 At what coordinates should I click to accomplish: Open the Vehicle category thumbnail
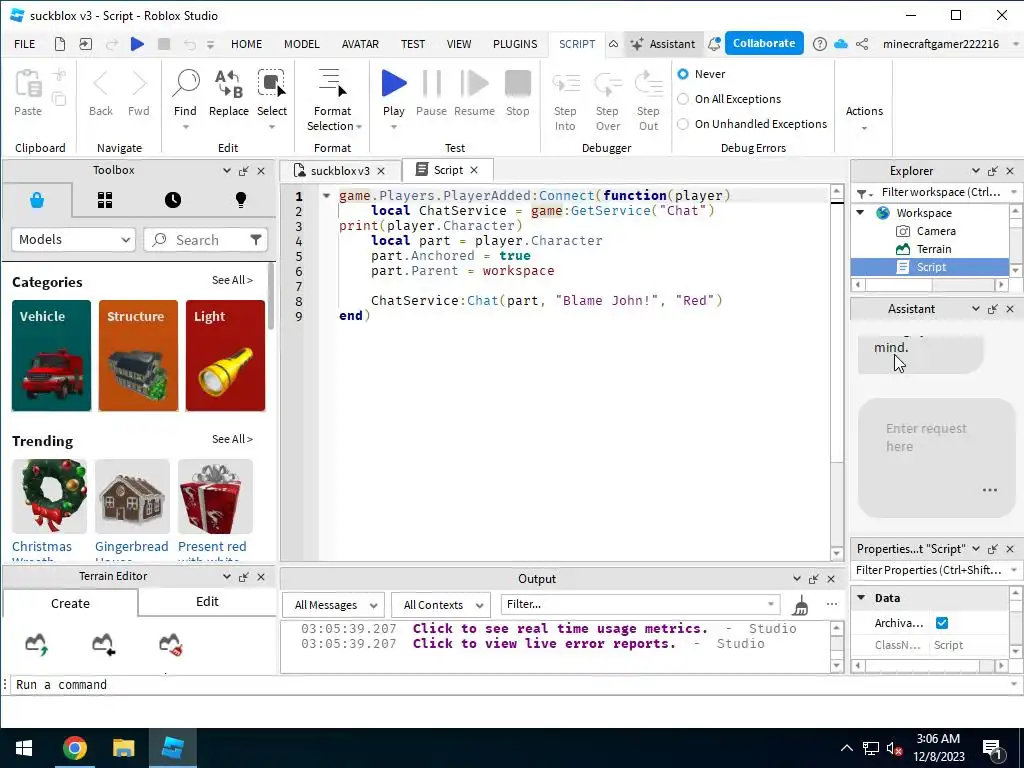tap(52, 356)
